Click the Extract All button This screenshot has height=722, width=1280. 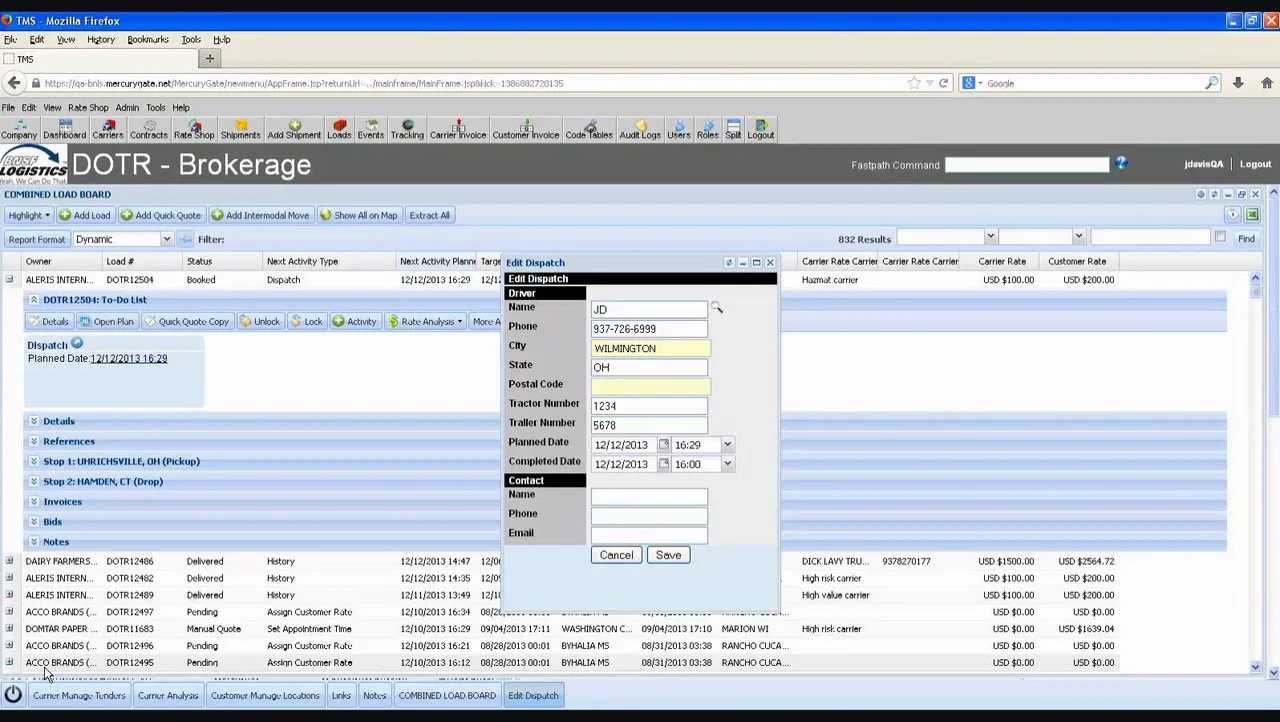tap(430, 215)
